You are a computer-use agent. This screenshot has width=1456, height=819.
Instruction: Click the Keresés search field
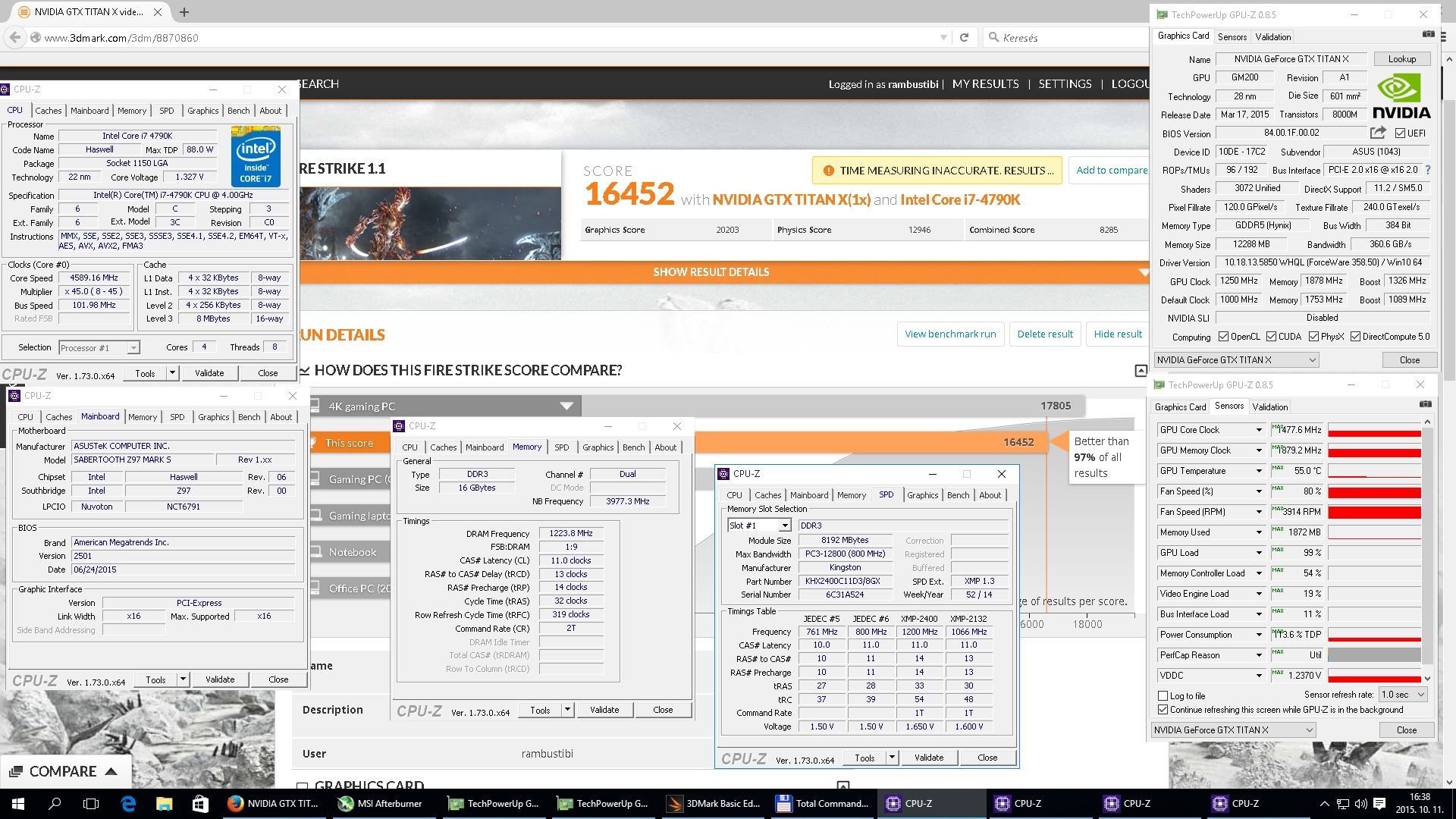(1065, 37)
